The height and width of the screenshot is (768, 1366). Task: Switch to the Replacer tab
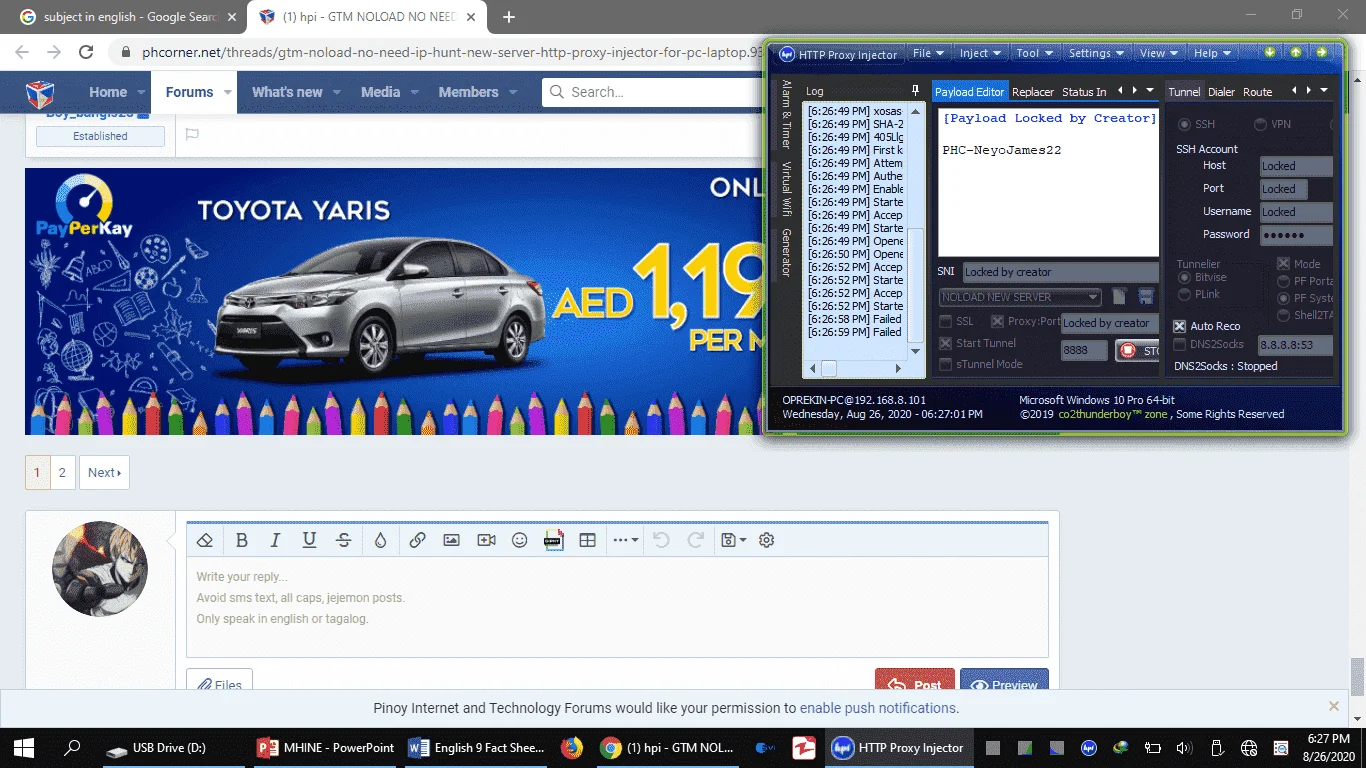point(1033,92)
